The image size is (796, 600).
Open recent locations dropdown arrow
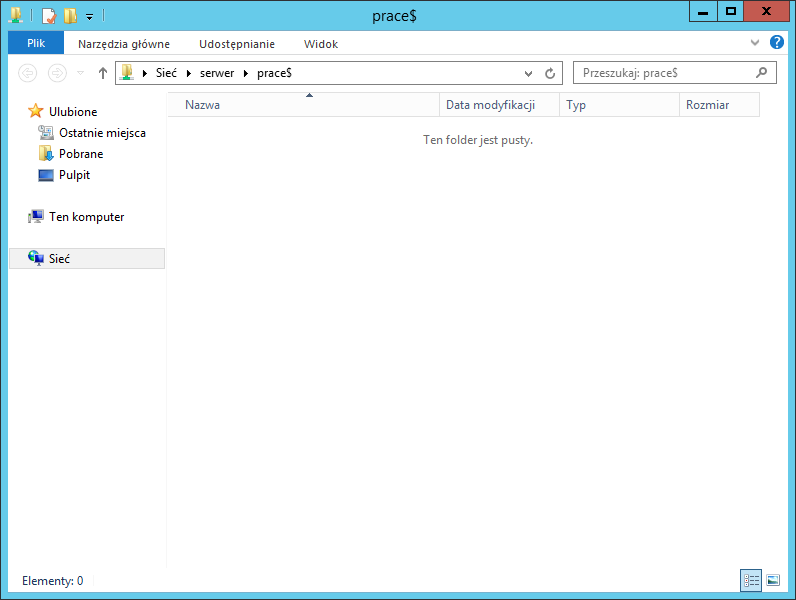(80, 73)
